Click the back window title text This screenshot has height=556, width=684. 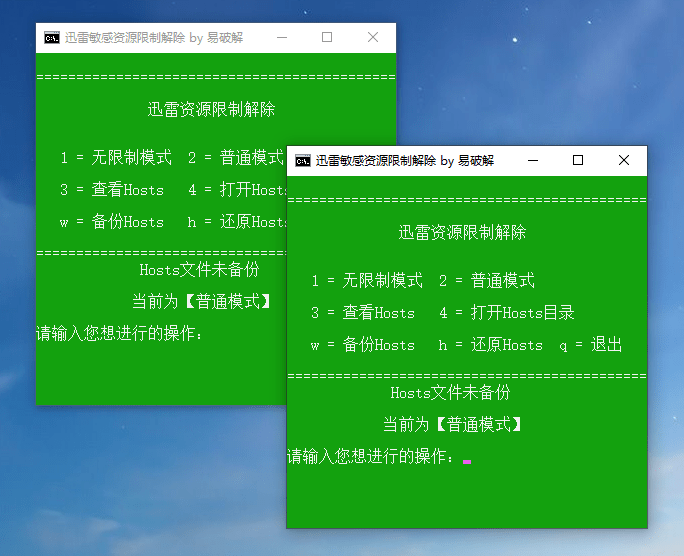point(154,38)
